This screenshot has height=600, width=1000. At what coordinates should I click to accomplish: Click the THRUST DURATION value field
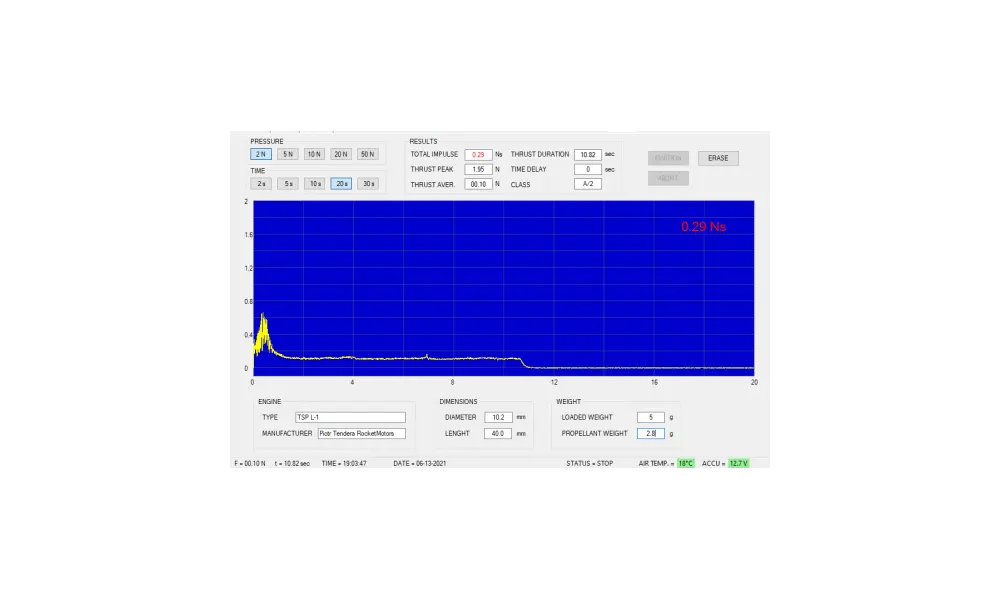click(588, 154)
